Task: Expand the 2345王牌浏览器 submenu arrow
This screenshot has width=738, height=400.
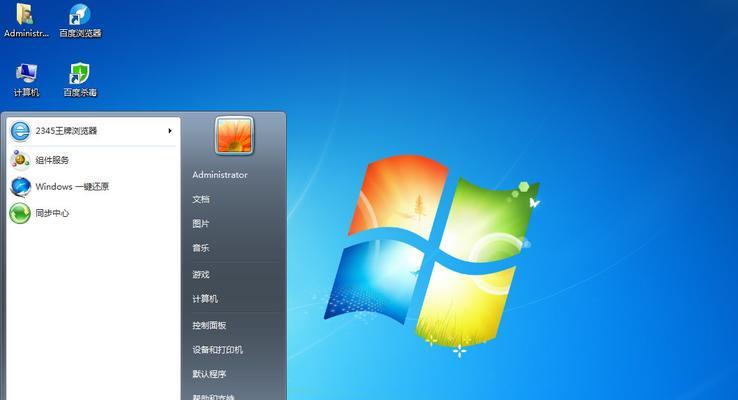Action: [x=170, y=131]
